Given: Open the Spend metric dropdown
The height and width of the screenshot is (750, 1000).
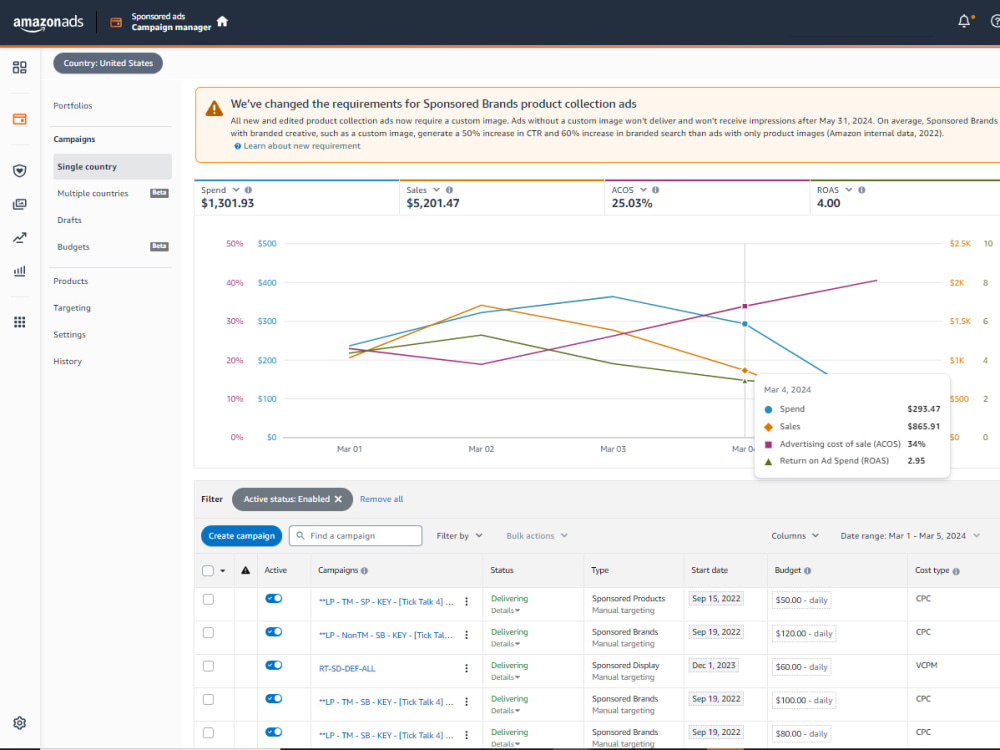Looking at the screenshot, I should coord(236,190).
